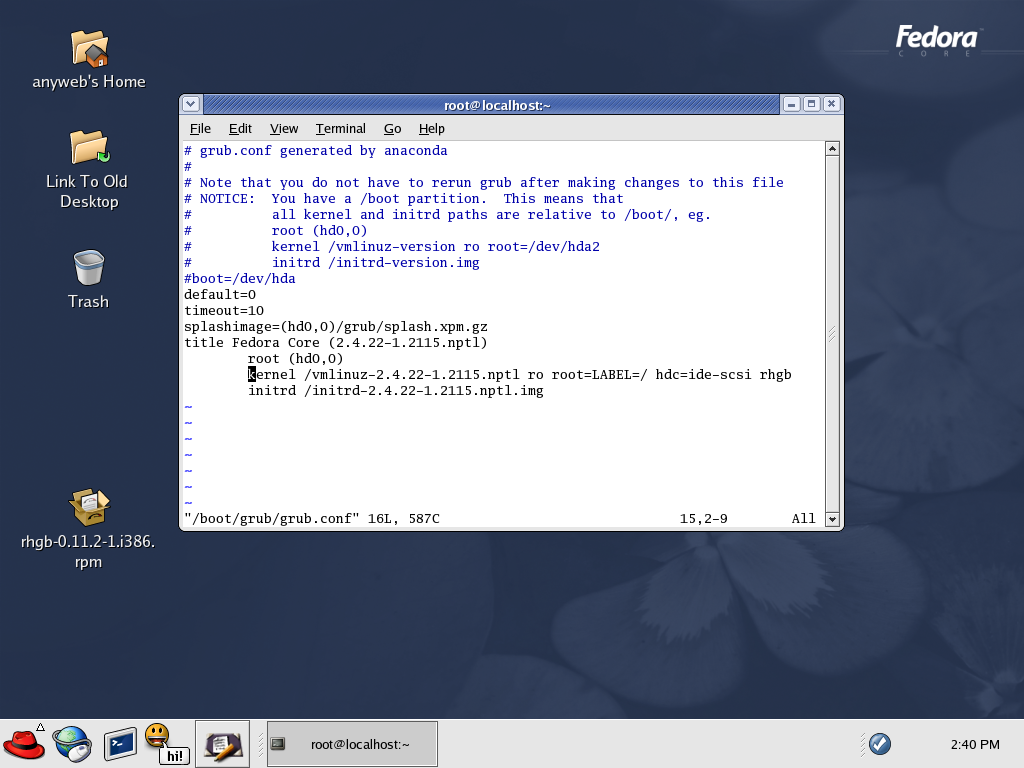Viewport: 1024px width, 768px height.
Task: Launch the web browser globe icon
Action: (72, 744)
